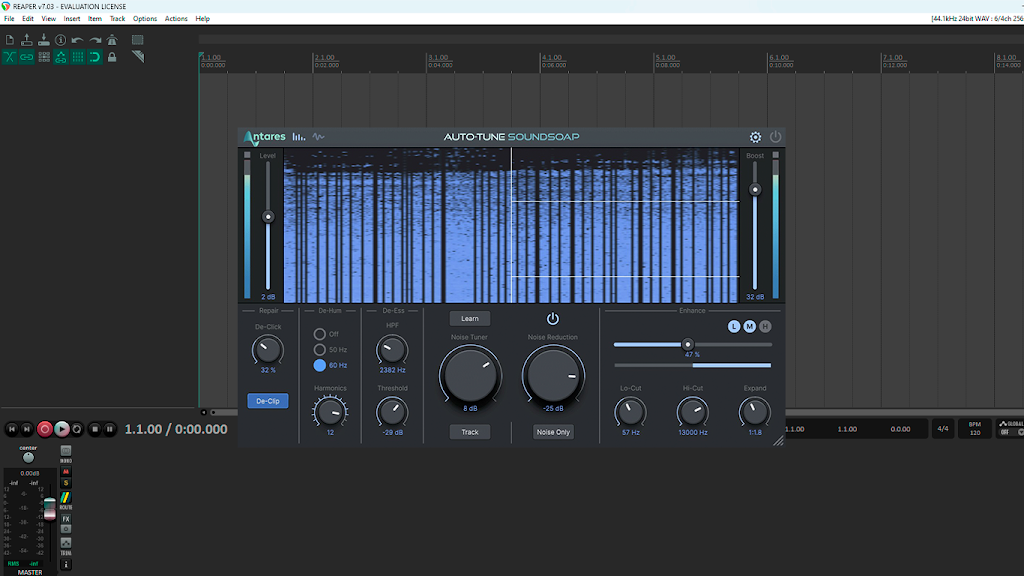Go to project start transport button
Image resolution: width=1024 pixels, height=576 pixels.
pos(11,429)
